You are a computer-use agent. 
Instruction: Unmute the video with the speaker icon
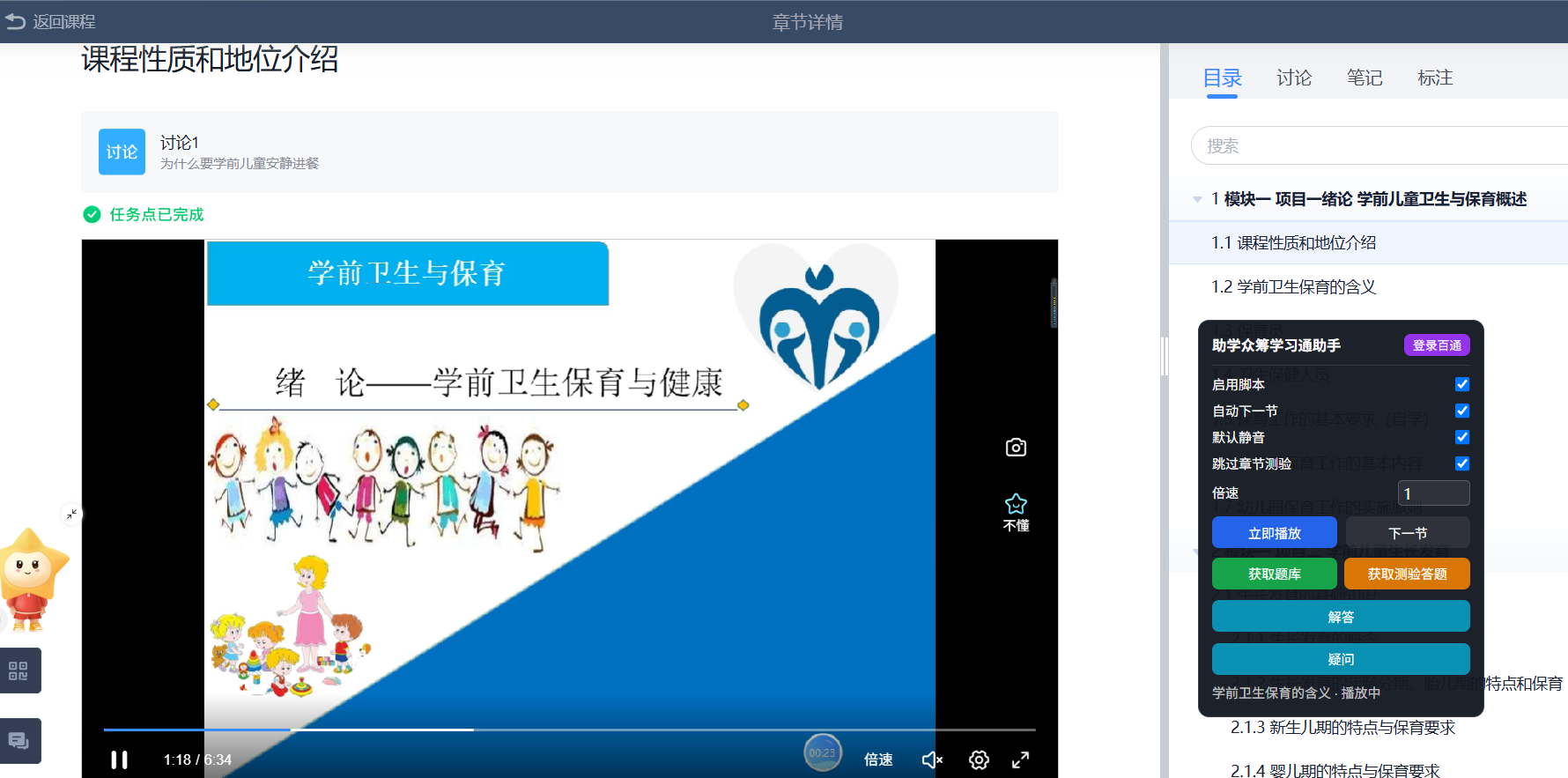[932, 759]
